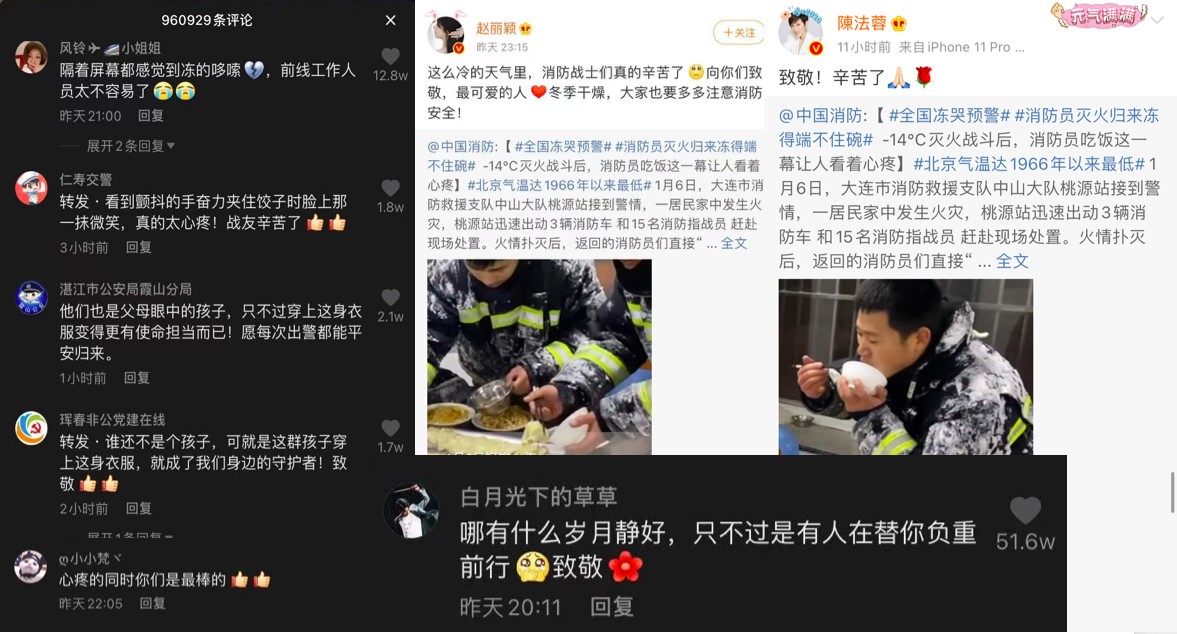
Task: Reply to 白月光下的草草 via 回复
Action: point(611,606)
